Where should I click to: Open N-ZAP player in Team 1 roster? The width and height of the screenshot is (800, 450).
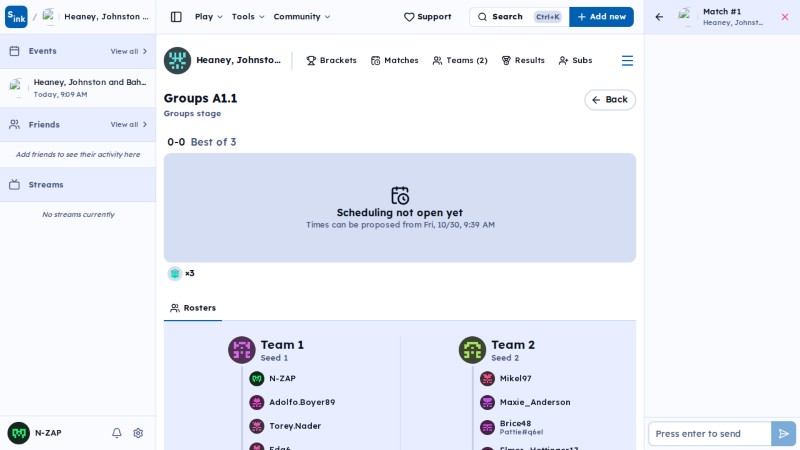[272, 379]
